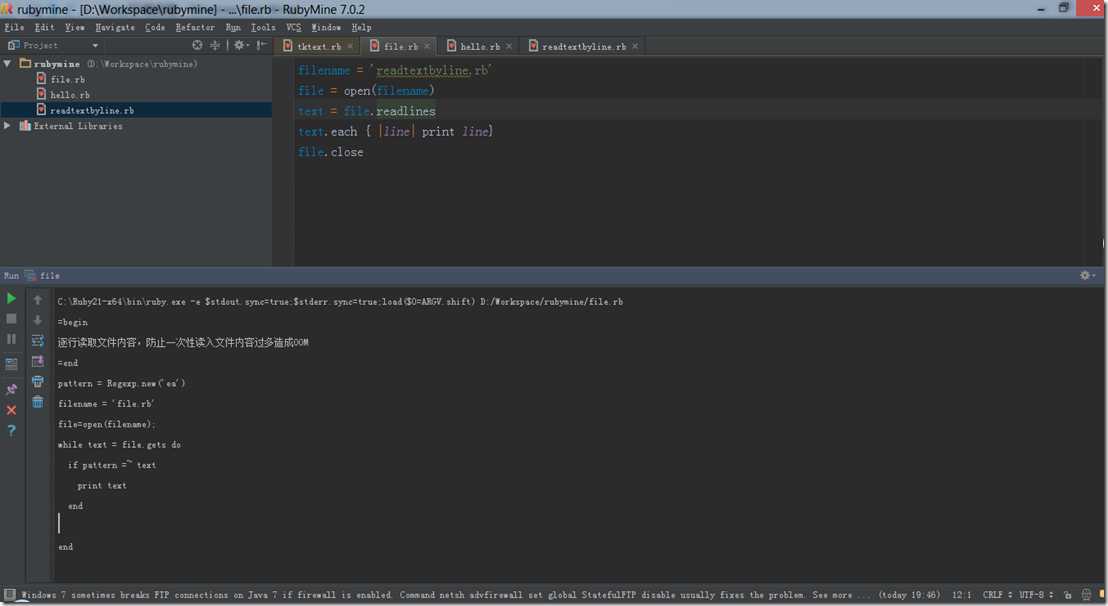Click the ruby.exe command line in console
This screenshot has width=1108, height=606.
pos(340,302)
